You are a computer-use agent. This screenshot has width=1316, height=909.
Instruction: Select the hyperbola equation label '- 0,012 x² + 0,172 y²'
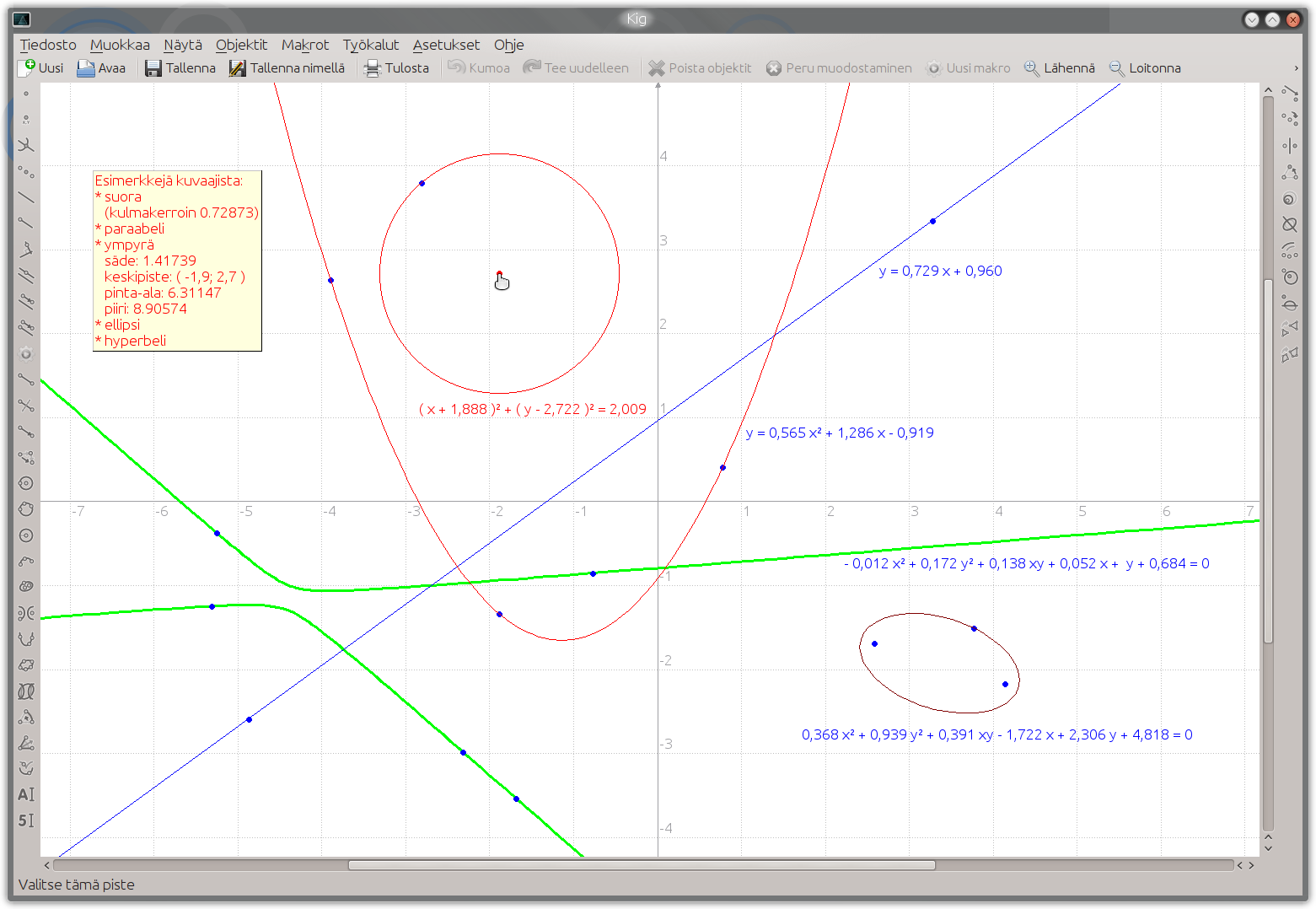1026,563
